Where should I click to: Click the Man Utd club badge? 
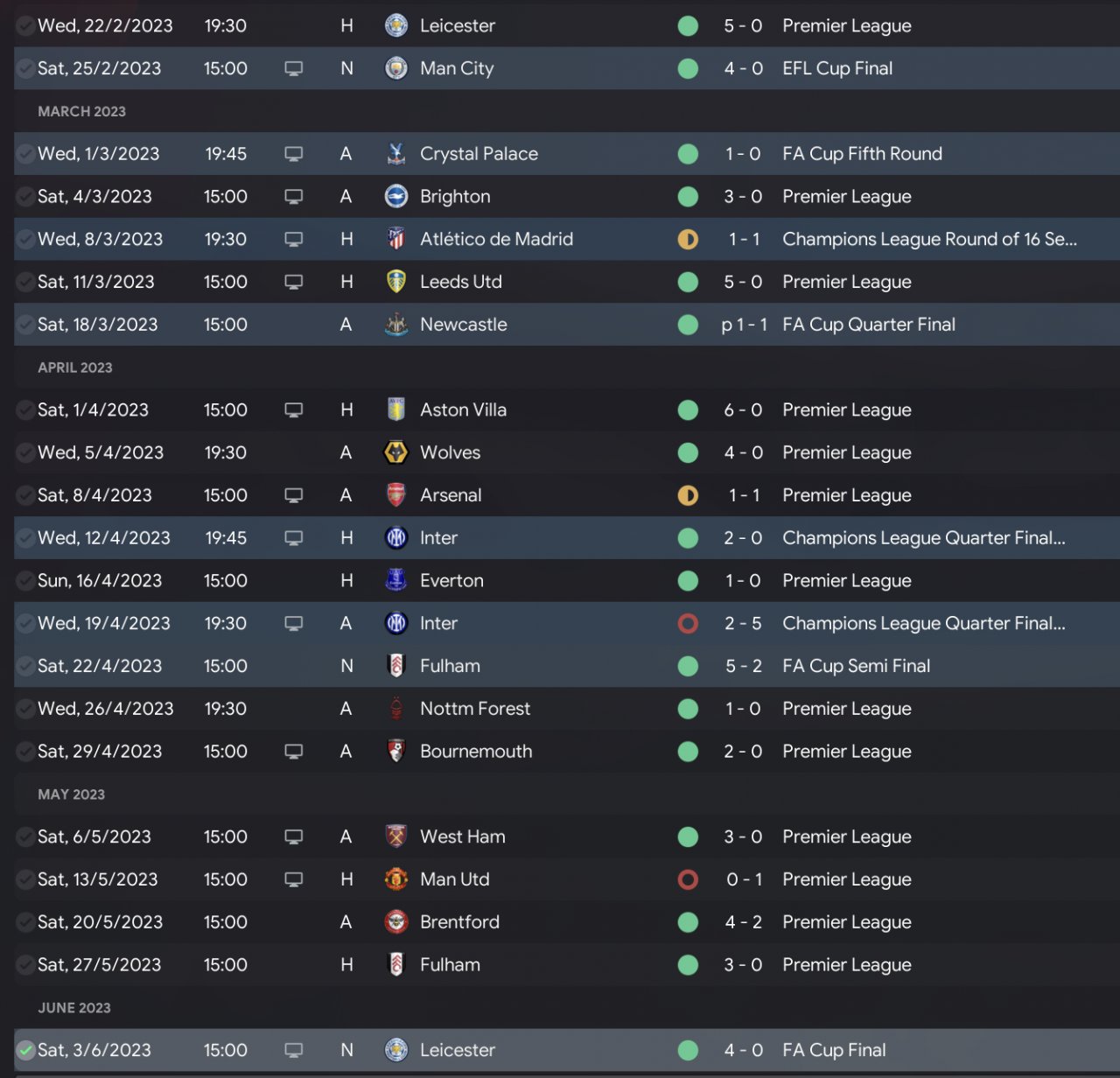pyautogui.click(x=396, y=879)
